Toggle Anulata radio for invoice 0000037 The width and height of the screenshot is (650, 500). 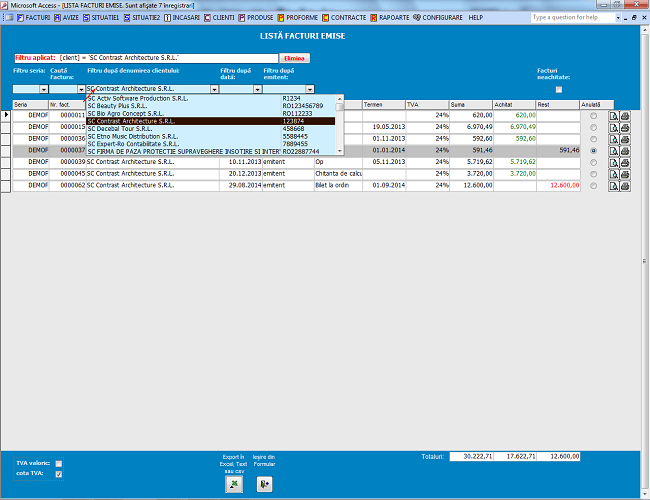tap(594, 151)
